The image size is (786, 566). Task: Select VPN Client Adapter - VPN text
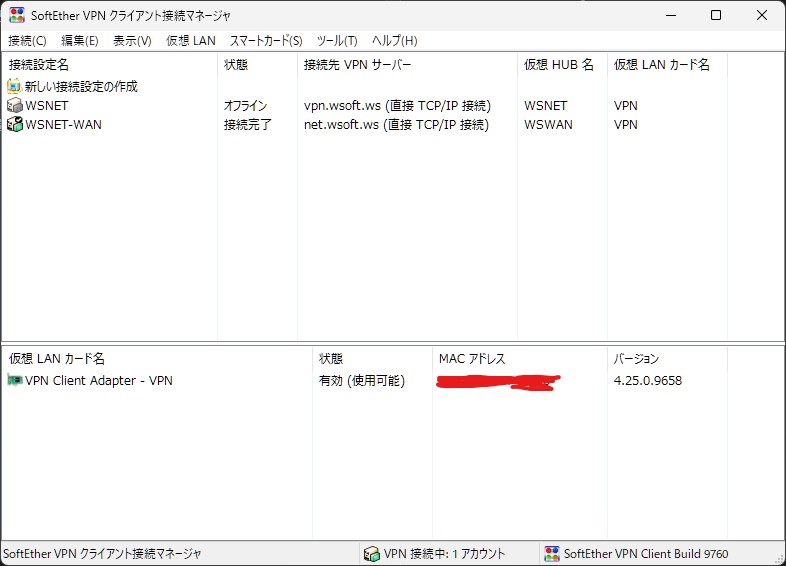click(99, 381)
